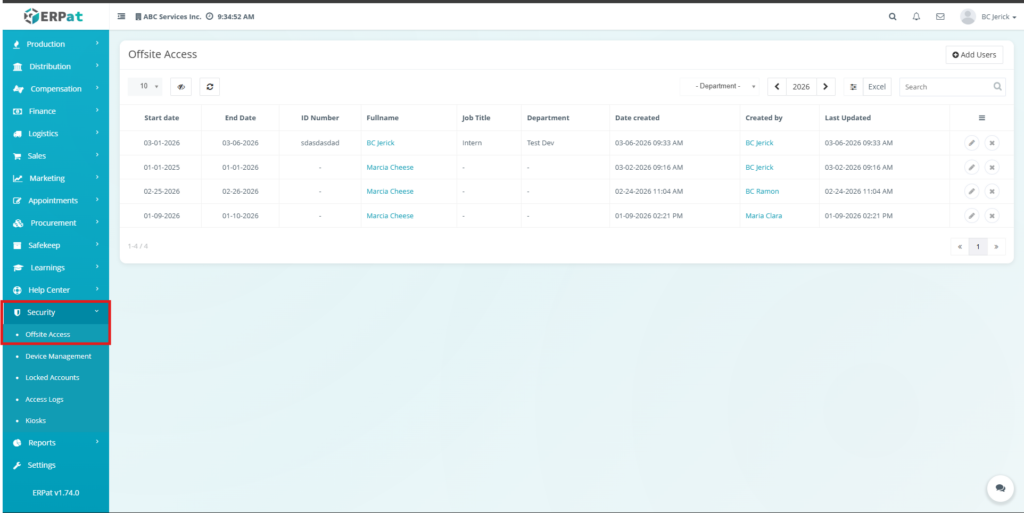The width and height of the screenshot is (1024, 513).
Task: Go to Device Management in sidebar
Action: 58,356
